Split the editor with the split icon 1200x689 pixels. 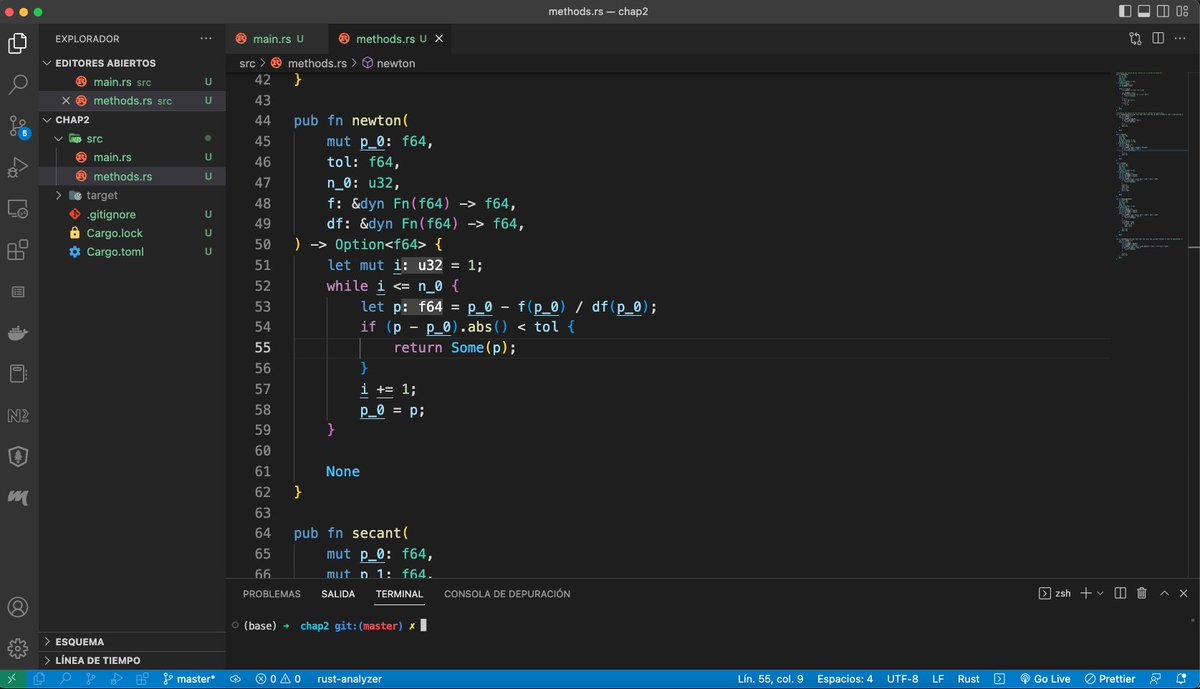(1158, 37)
